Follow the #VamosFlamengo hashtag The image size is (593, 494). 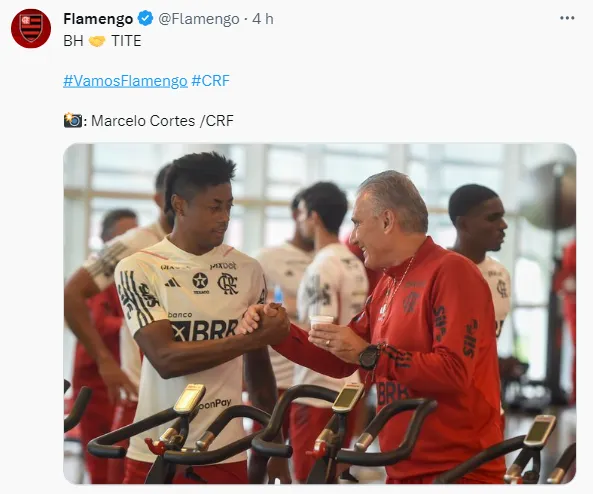pyautogui.click(x=125, y=81)
